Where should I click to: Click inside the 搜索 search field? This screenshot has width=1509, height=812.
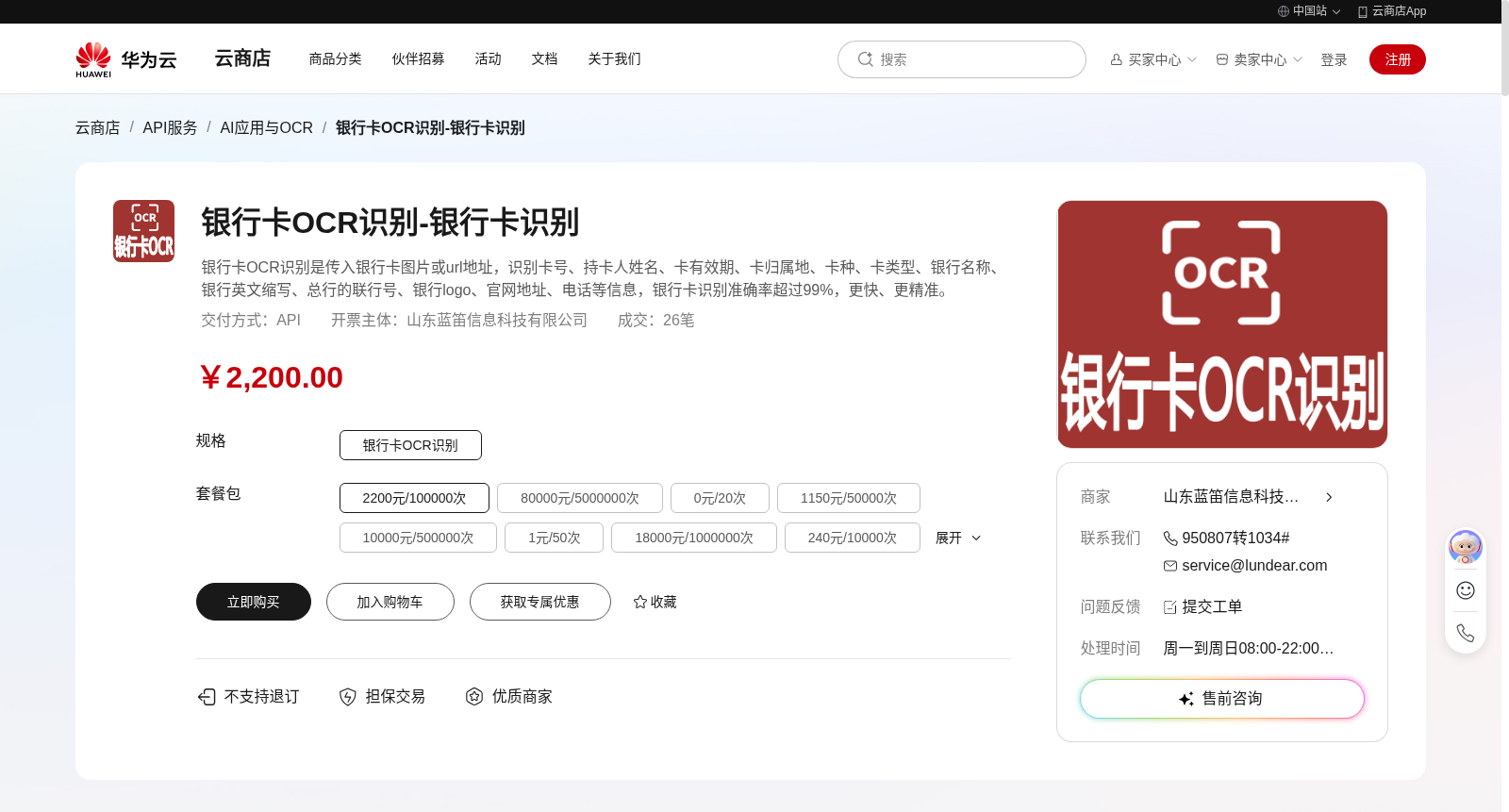click(962, 59)
